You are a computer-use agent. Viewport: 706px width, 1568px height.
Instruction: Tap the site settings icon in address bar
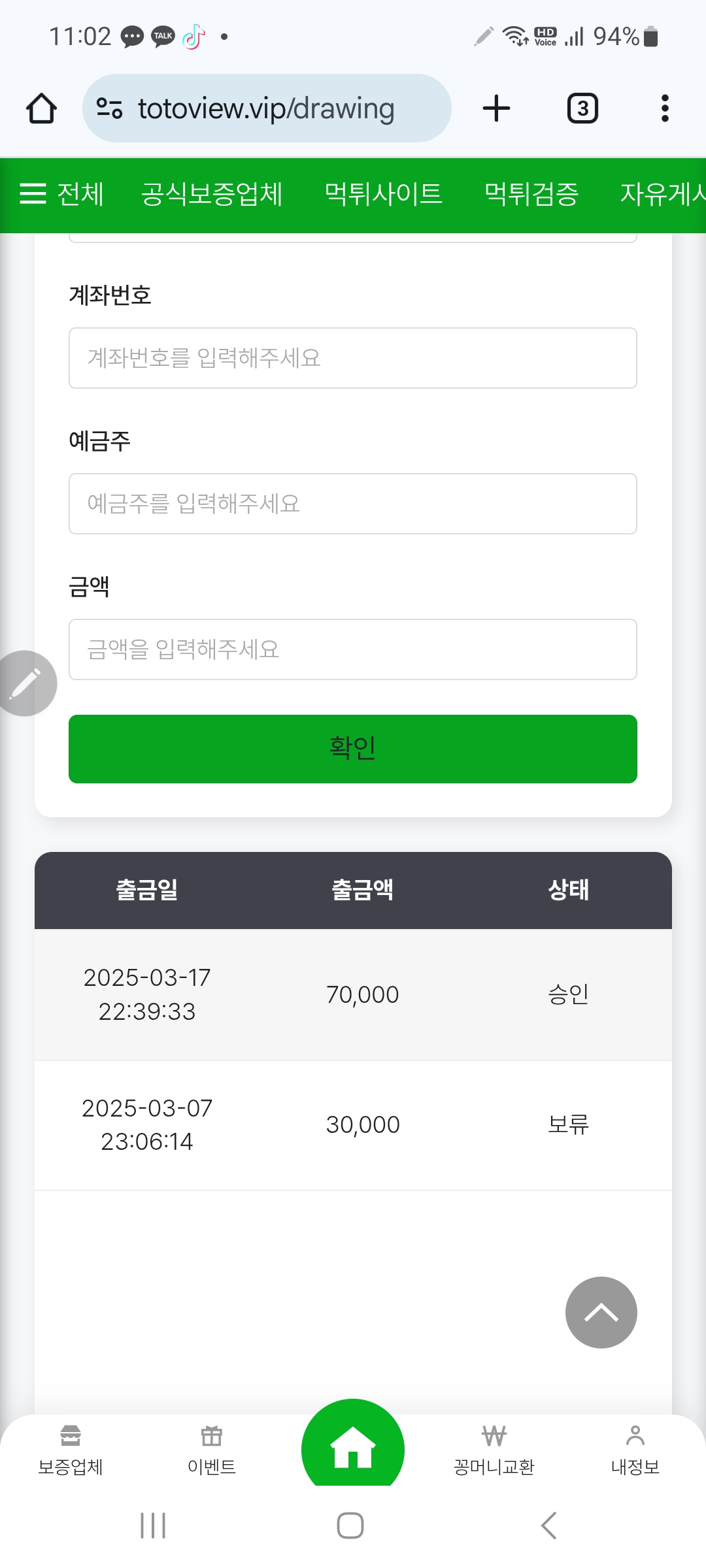pyautogui.click(x=109, y=108)
